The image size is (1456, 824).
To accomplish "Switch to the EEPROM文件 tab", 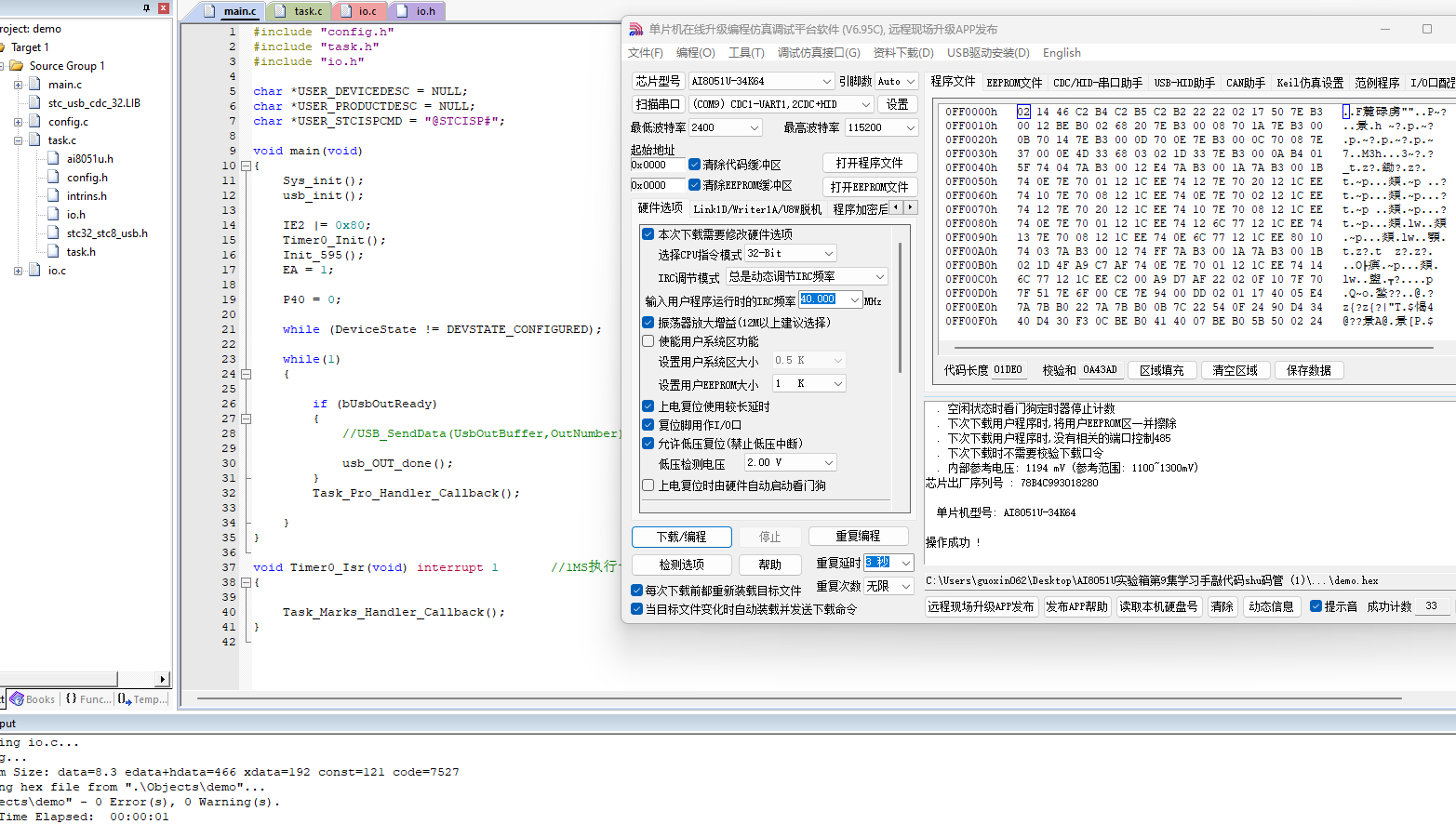I will [1014, 83].
